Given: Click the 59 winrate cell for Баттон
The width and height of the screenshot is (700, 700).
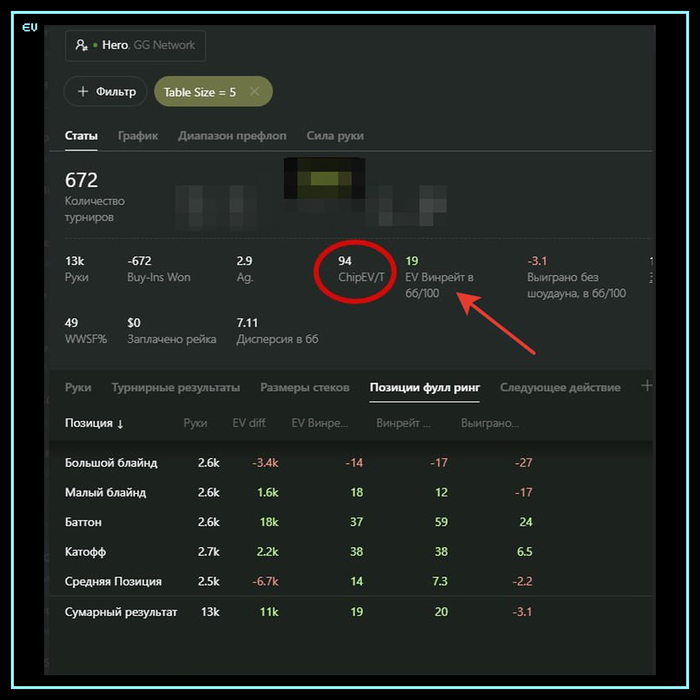Looking at the screenshot, I should 441,522.
